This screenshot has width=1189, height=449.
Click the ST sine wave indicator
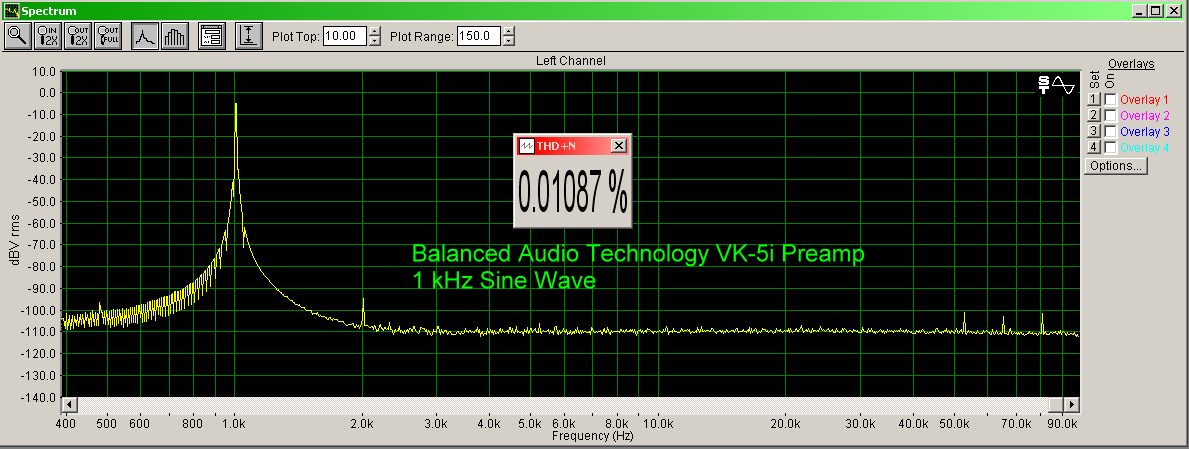pyautogui.click(x=1056, y=84)
